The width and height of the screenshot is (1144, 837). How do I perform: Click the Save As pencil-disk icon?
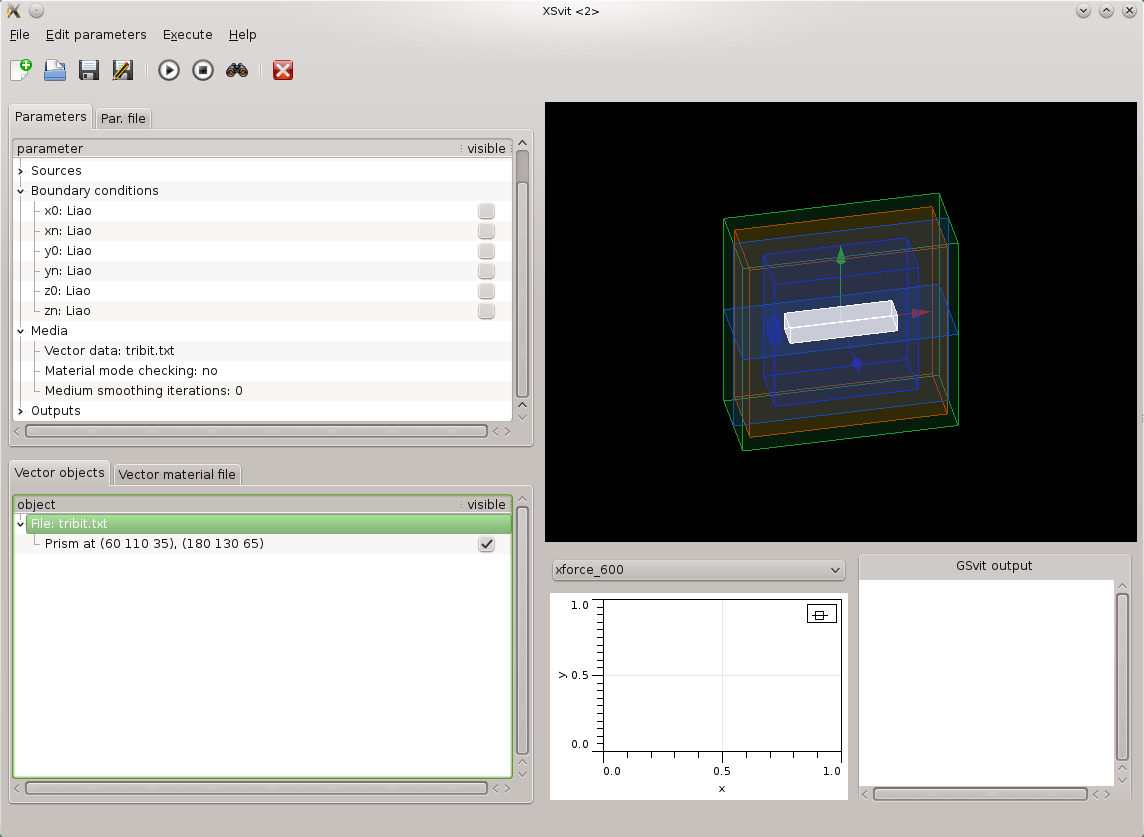(x=123, y=70)
